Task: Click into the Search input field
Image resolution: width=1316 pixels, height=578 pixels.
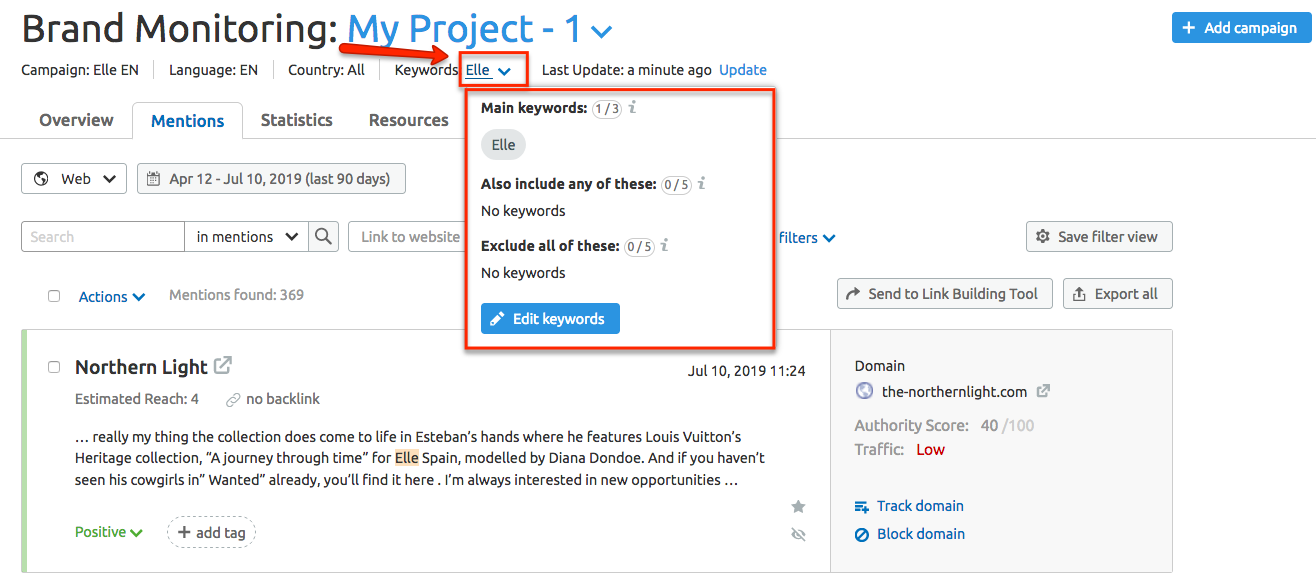Action: [x=103, y=237]
